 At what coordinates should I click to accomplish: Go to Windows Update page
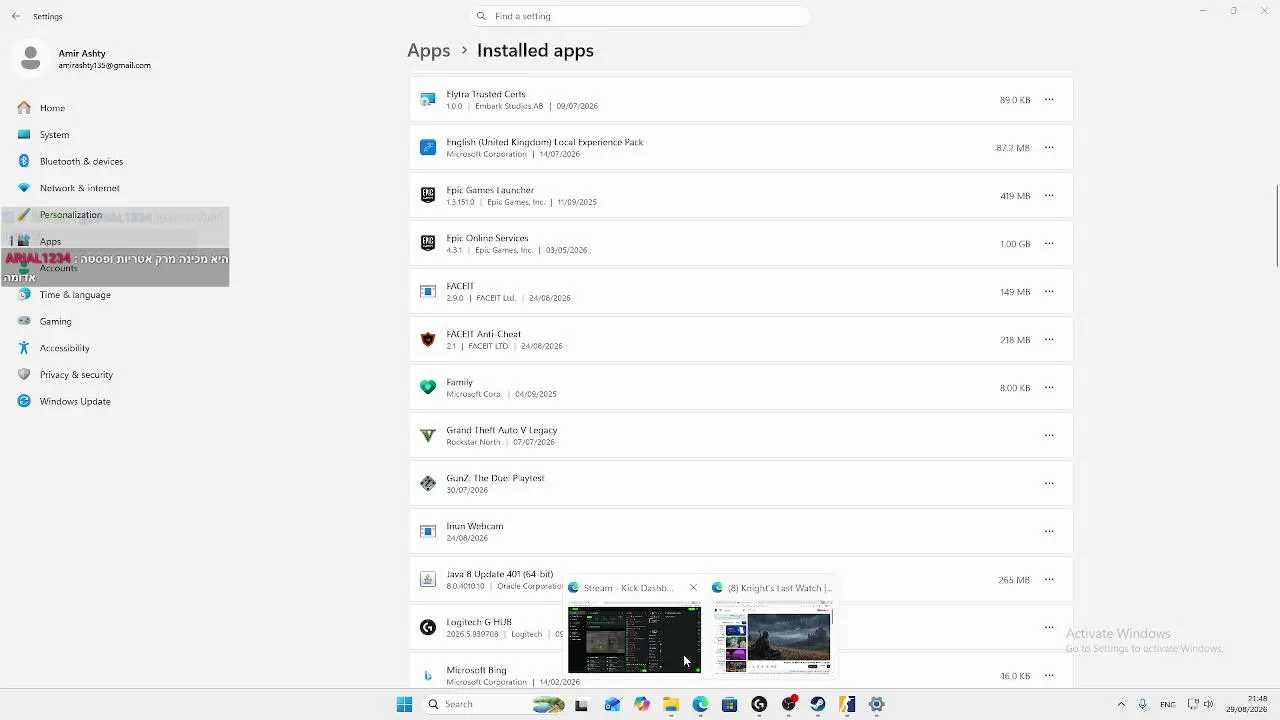coord(75,401)
